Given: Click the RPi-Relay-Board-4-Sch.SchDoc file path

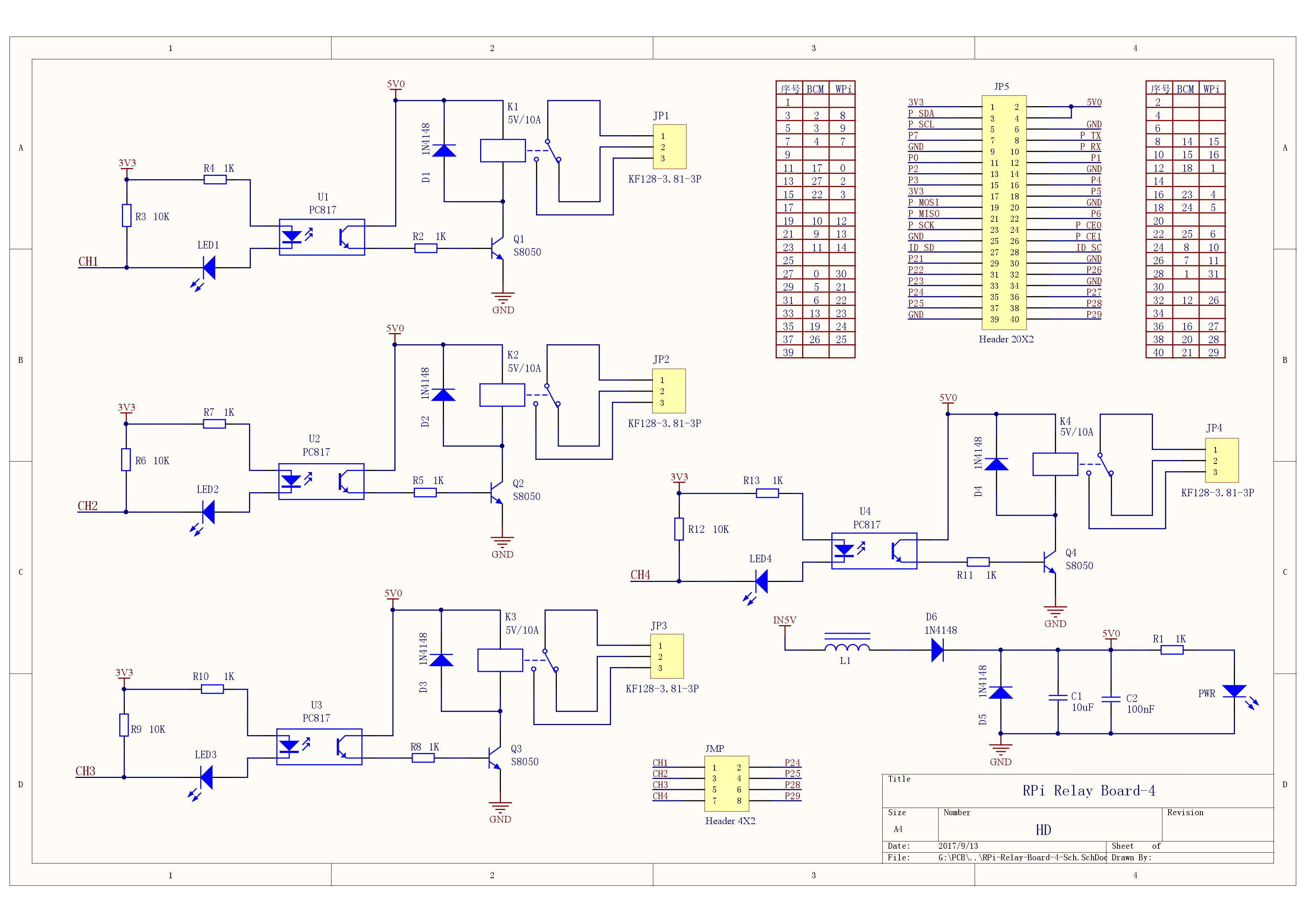Looking at the screenshot, I should click(x=1022, y=857).
